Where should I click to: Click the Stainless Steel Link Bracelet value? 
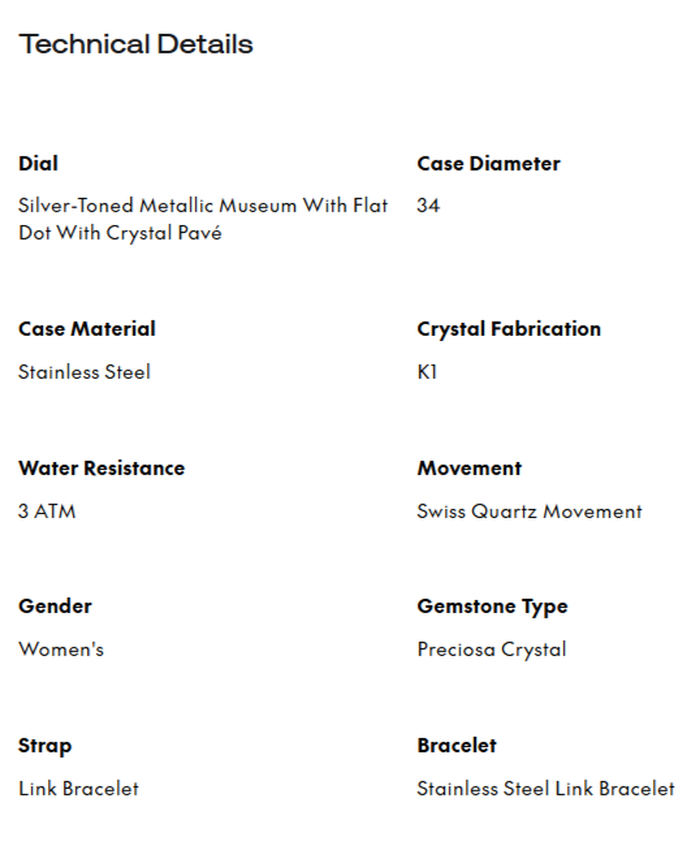(545, 789)
